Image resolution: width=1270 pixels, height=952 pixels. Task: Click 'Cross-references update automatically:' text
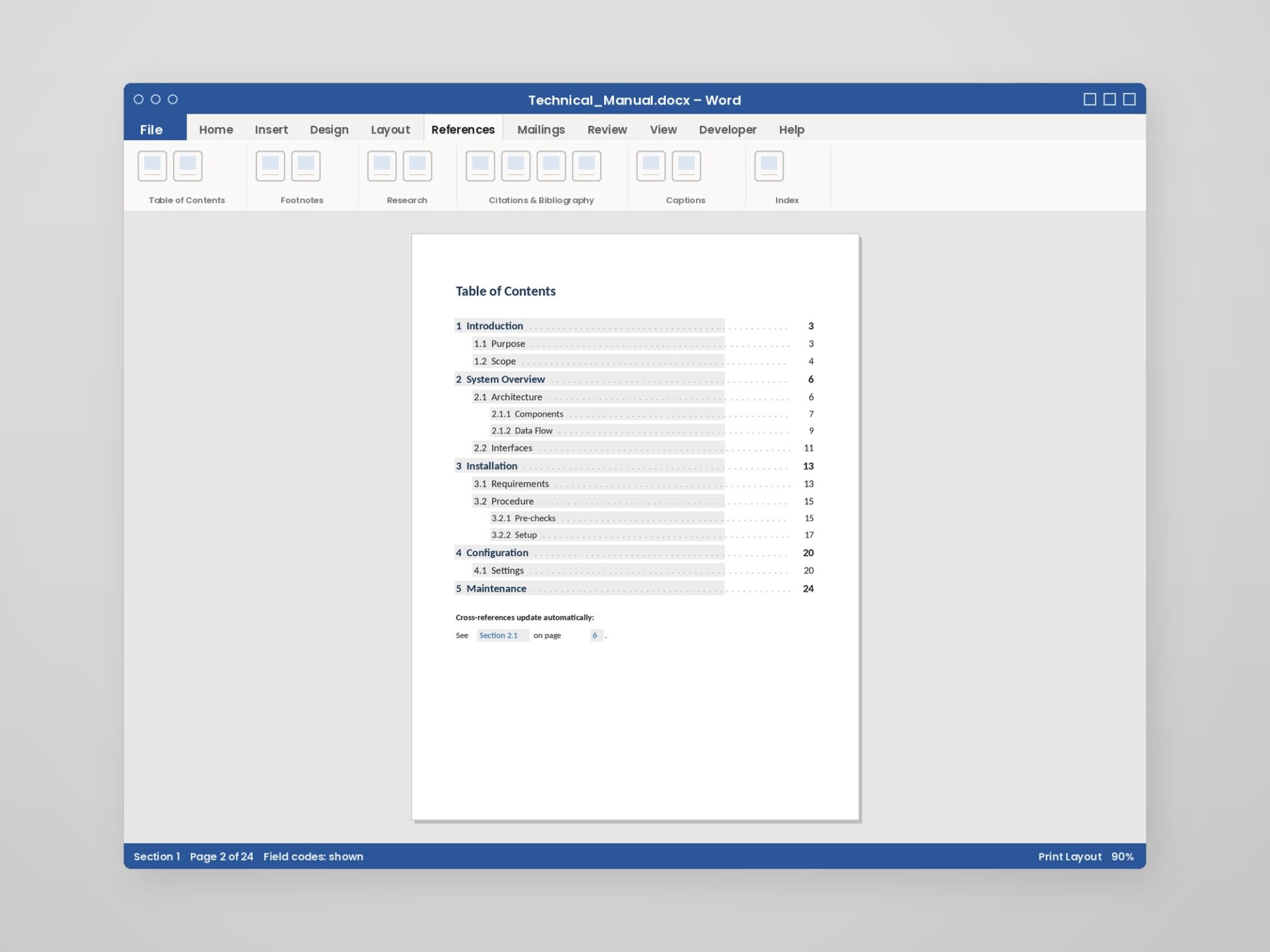click(525, 617)
